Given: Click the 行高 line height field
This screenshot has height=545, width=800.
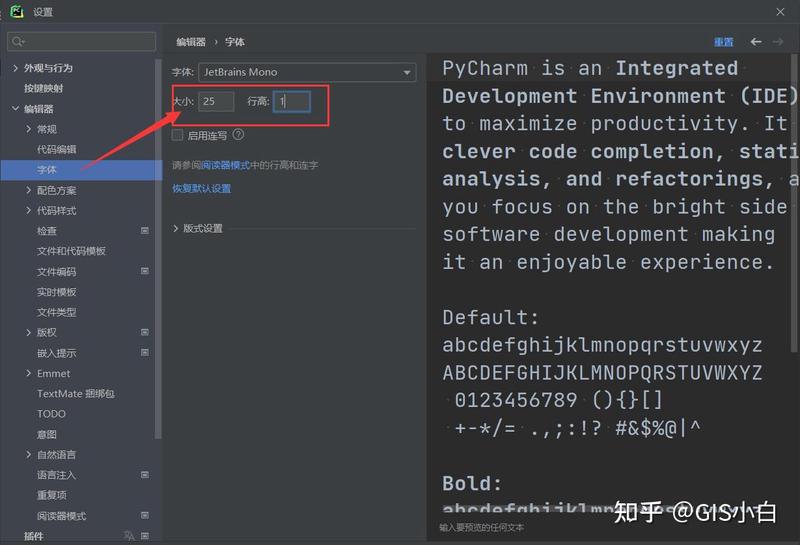Looking at the screenshot, I should pyautogui.click(x=292, y=101).
